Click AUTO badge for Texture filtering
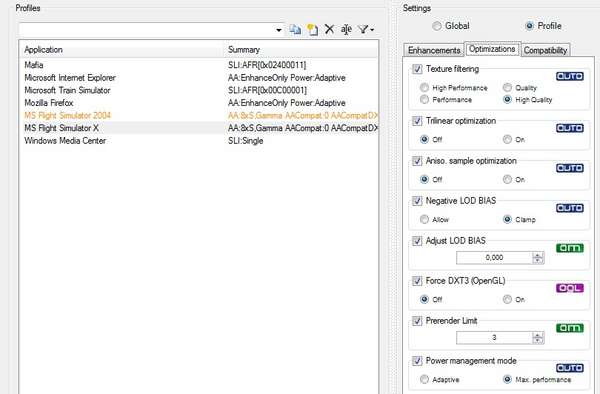The height and width of the screenshot is (394, 600). click(570, 77)
